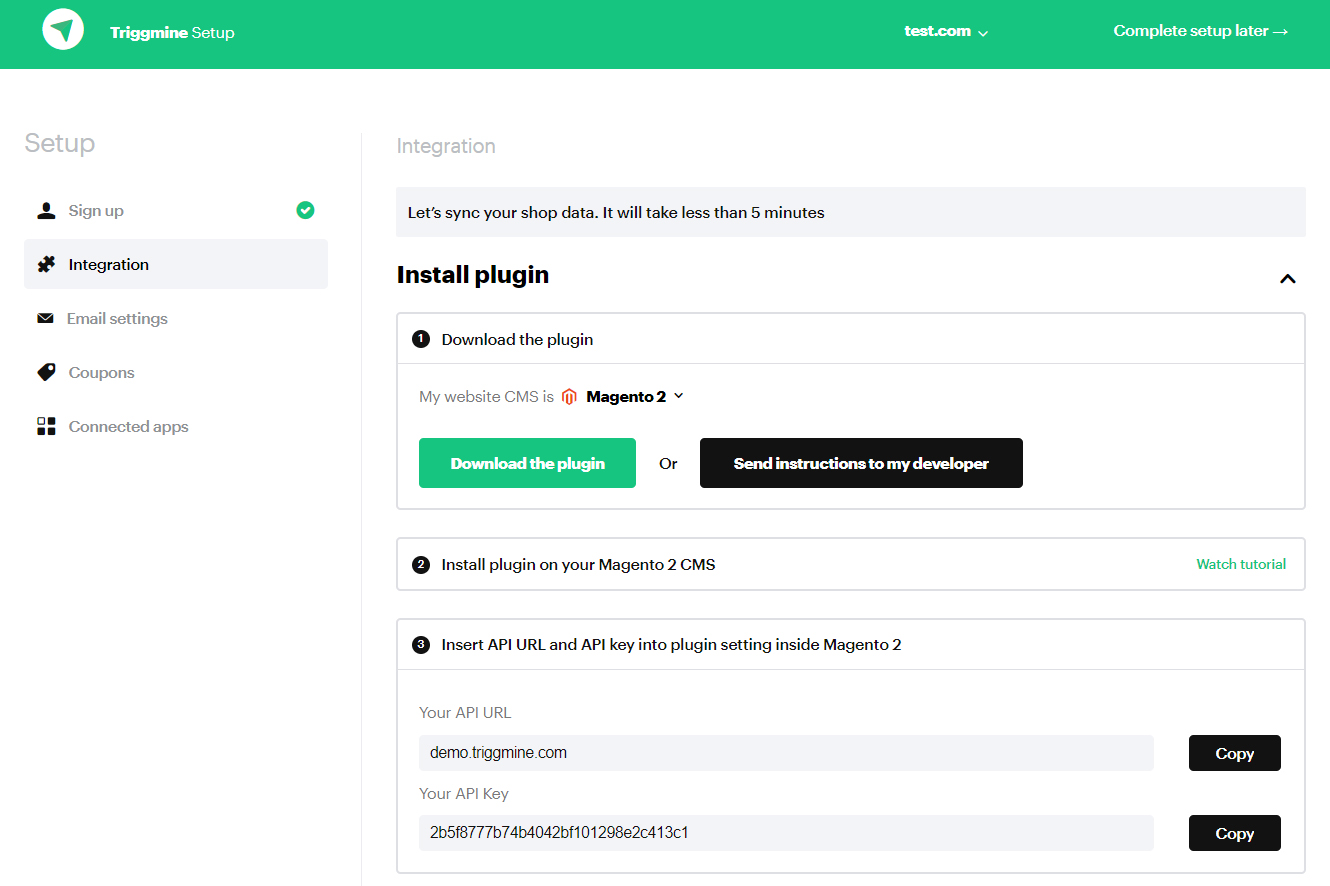Open the Connected apps step
This screenshot has height=886, width=1330.
click(176, 426)
